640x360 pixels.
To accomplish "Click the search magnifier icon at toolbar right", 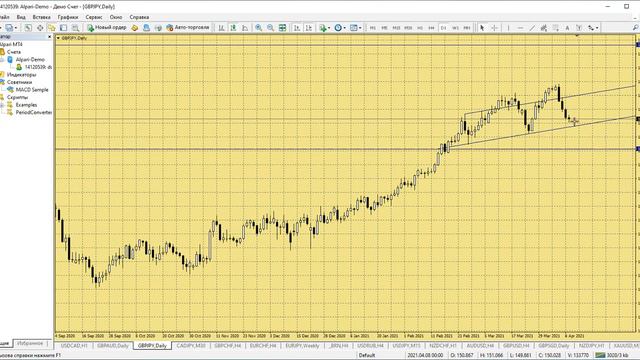I will pyautogui.click(x=635, y=28).
